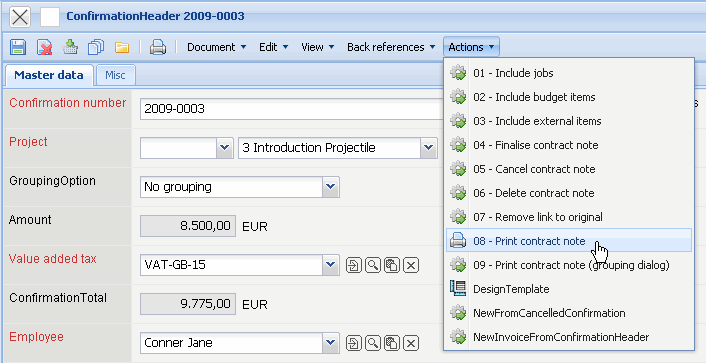706x363 pixels.
Task: Clear the Employee field with X icon
Action: click(x=411, y=344)
